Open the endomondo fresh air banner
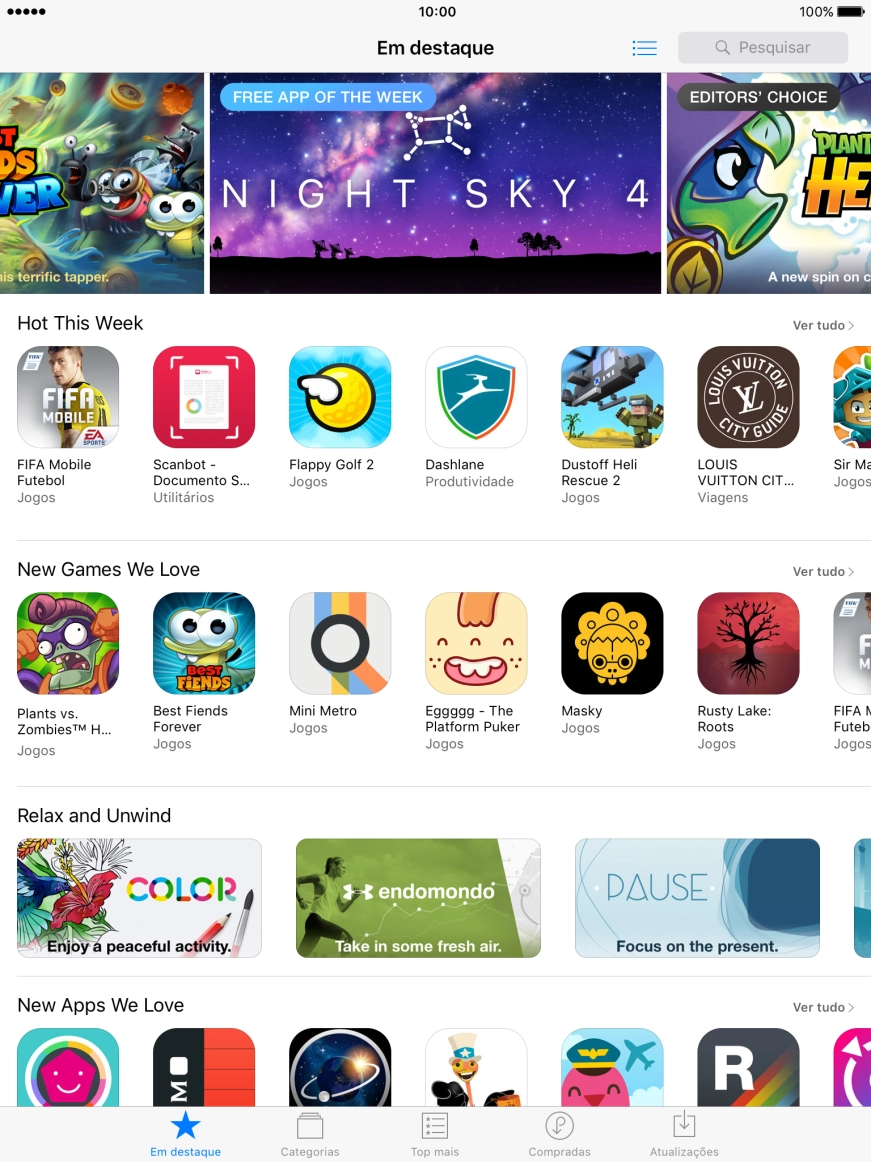 point(418,897)
